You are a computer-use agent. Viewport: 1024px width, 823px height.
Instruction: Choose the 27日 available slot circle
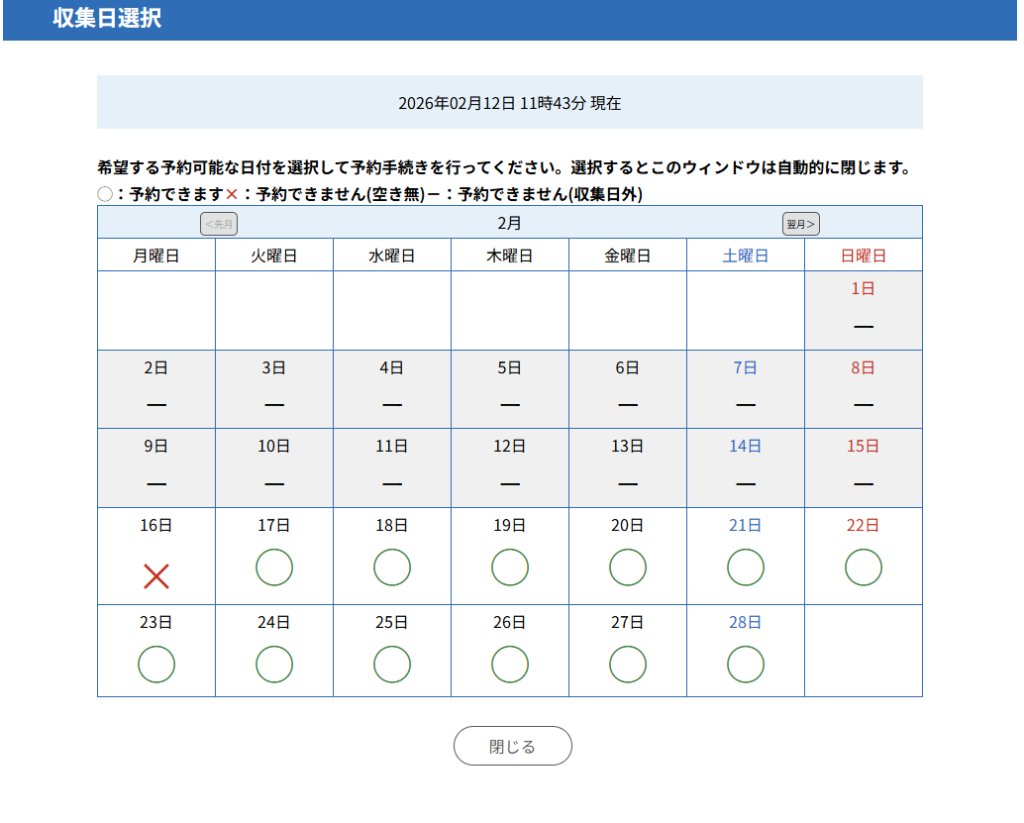628,664
